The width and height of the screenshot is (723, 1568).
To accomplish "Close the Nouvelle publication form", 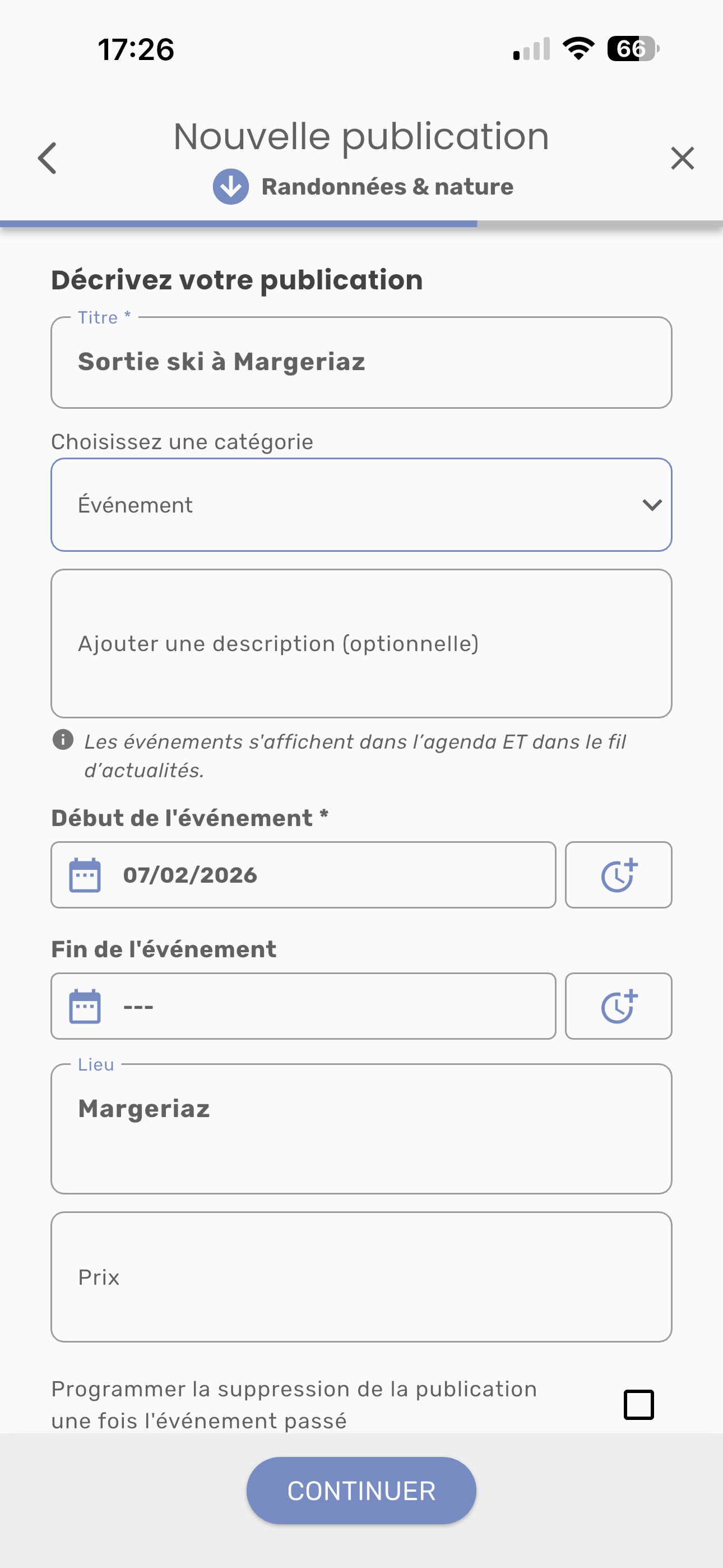I will pos(682,158).
